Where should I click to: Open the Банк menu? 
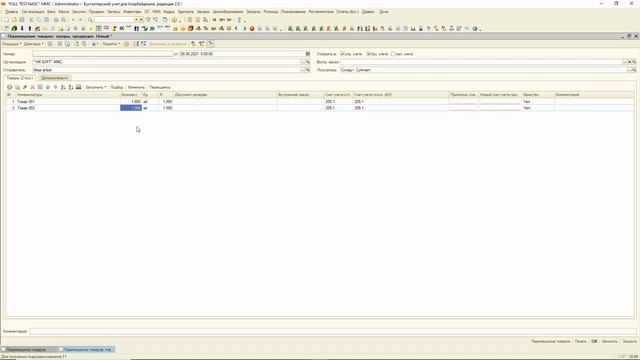point(51,12)
